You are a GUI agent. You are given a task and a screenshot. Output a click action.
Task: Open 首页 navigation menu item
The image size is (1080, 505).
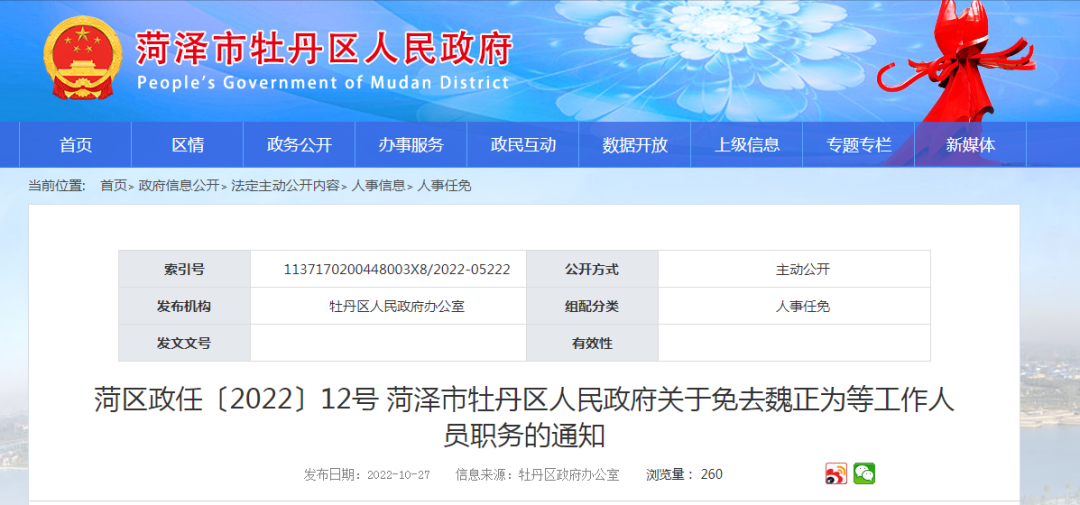tap(76, 145)
